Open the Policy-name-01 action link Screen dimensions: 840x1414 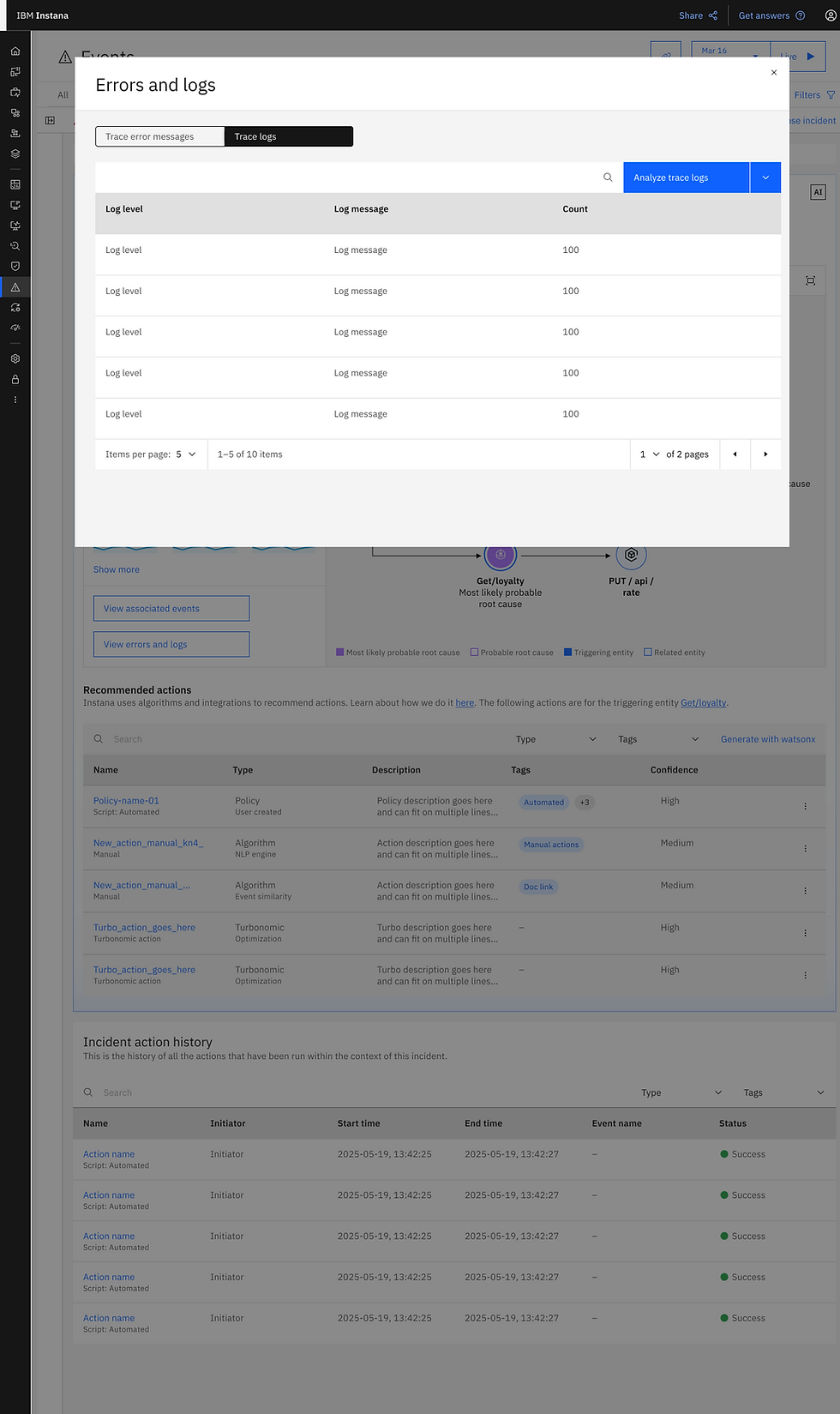(126, 801)
